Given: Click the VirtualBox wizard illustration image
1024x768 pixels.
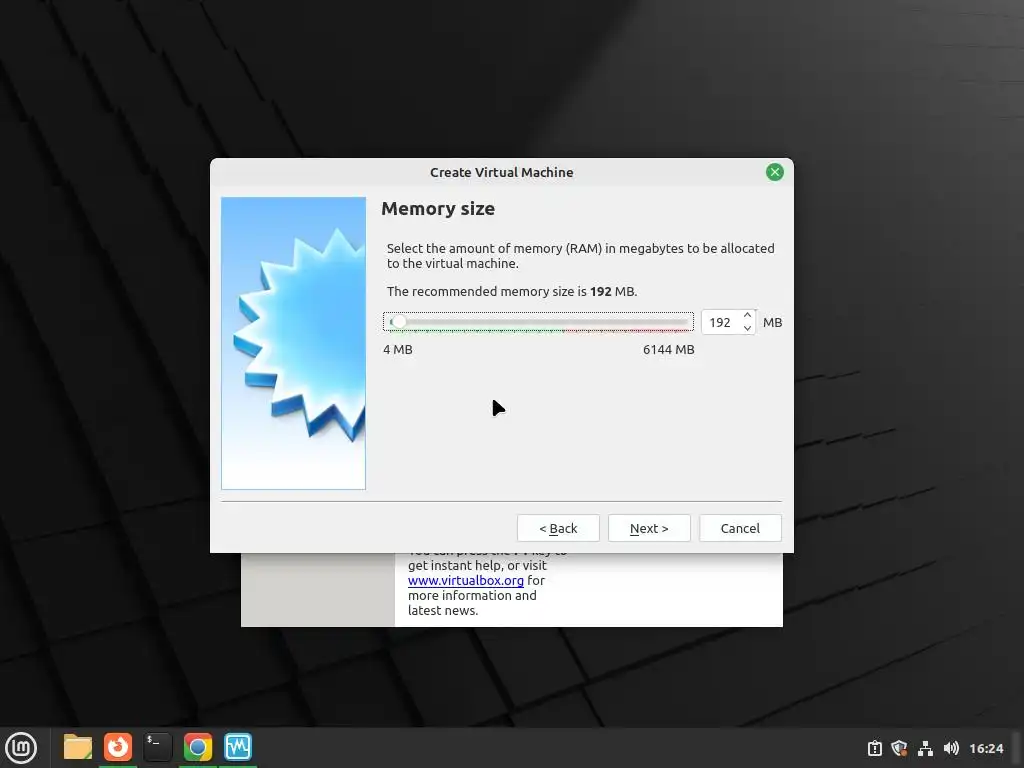Looking at the screenshot, I should coord(293,343).
